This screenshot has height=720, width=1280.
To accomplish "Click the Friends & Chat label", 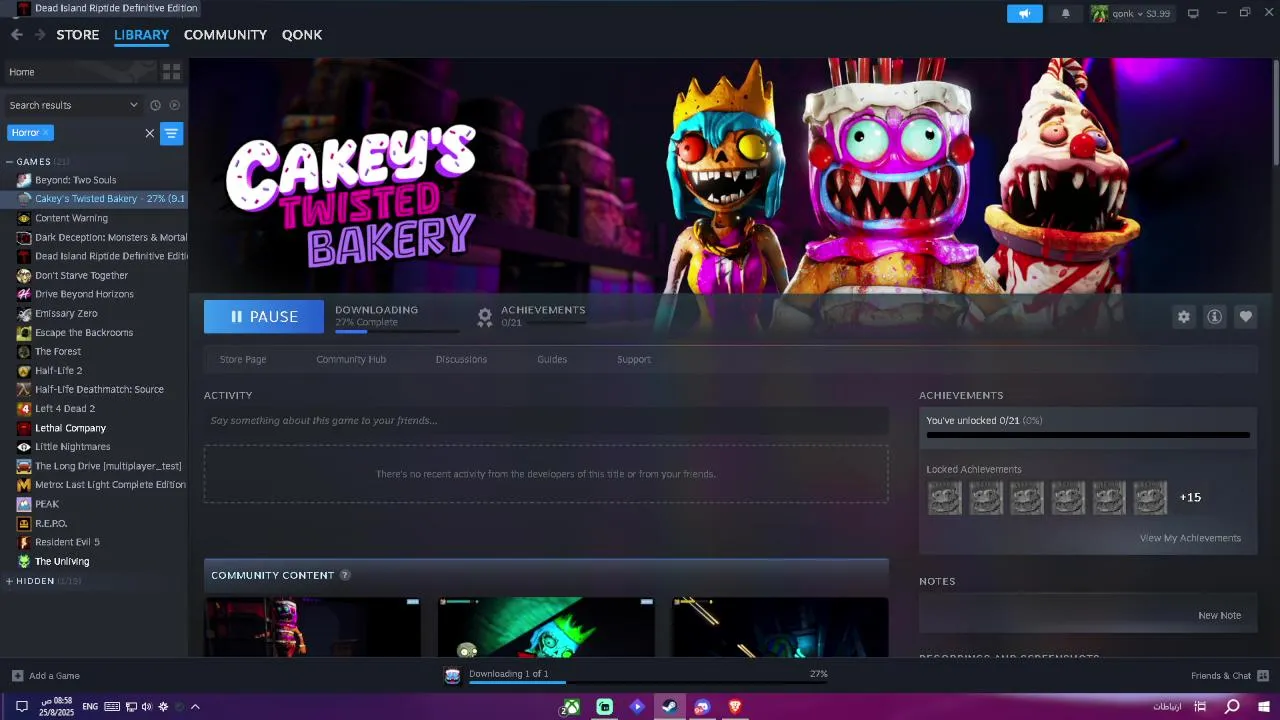I will click(x=1221, y=676).
